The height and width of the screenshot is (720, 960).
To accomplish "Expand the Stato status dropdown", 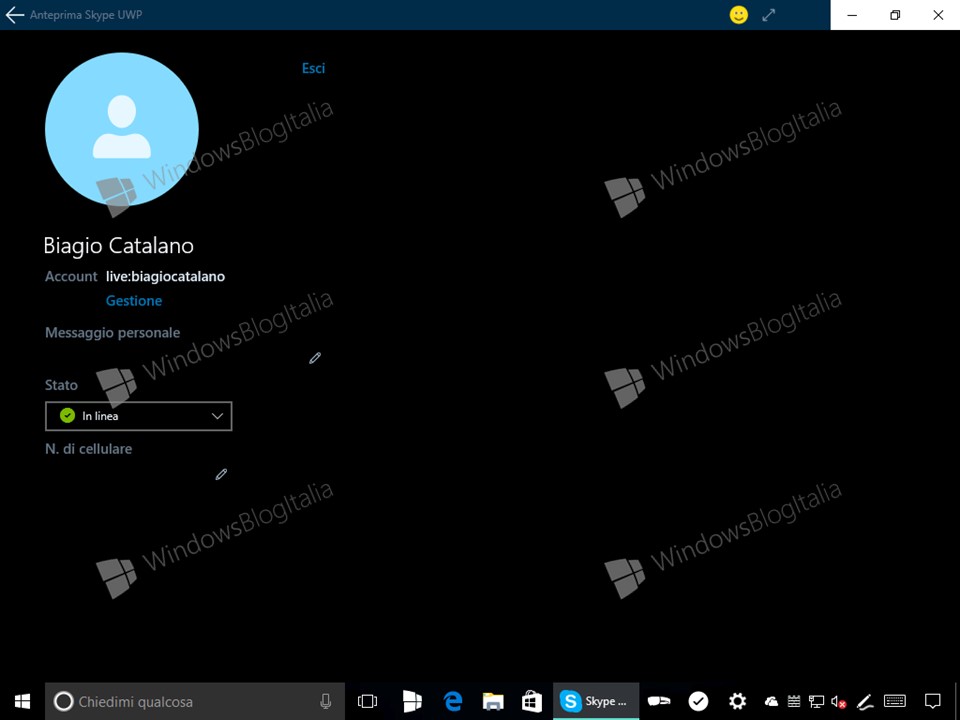I will click(139, 416).
